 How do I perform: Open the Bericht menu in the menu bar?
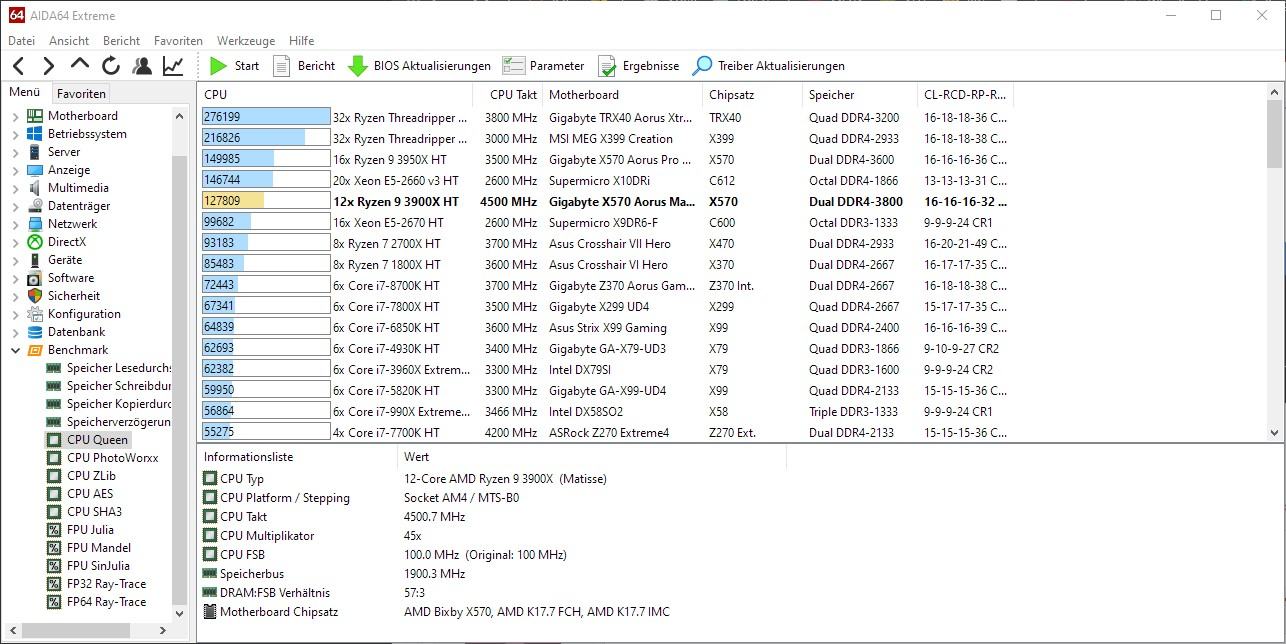pos(121,41)
